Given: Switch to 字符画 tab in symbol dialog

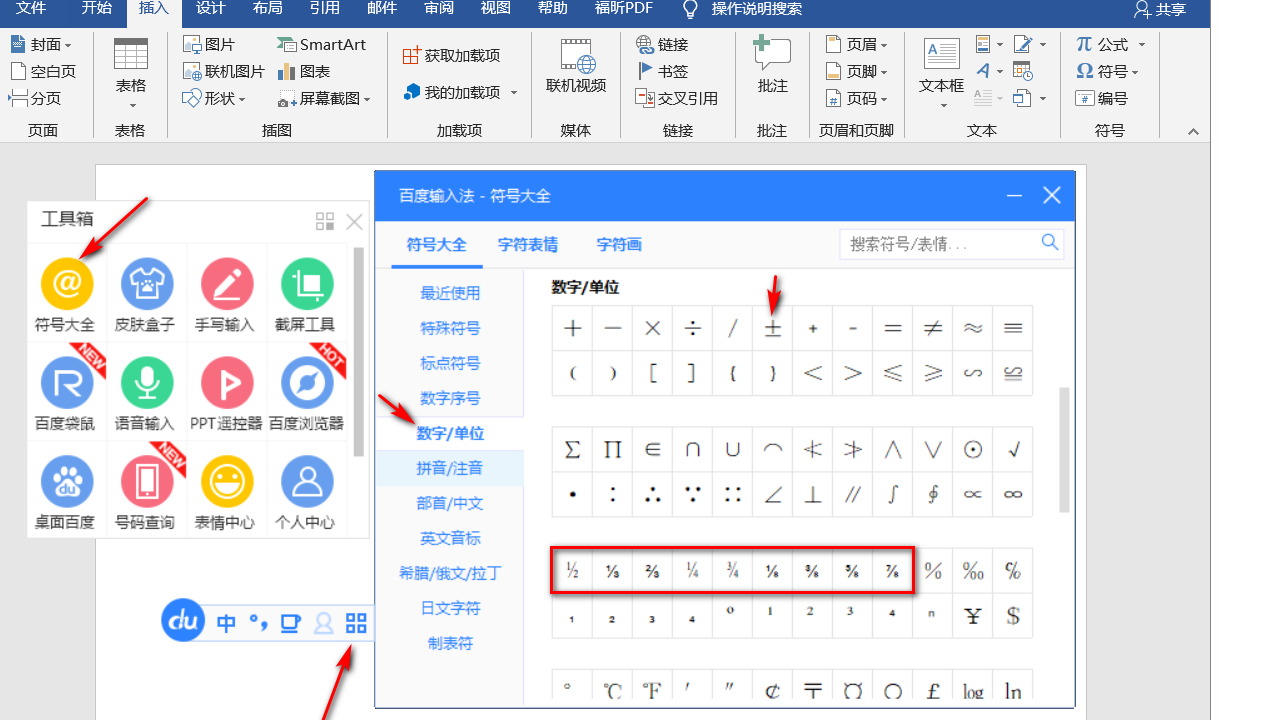Looking at the screenshot, I should (619, 244).
